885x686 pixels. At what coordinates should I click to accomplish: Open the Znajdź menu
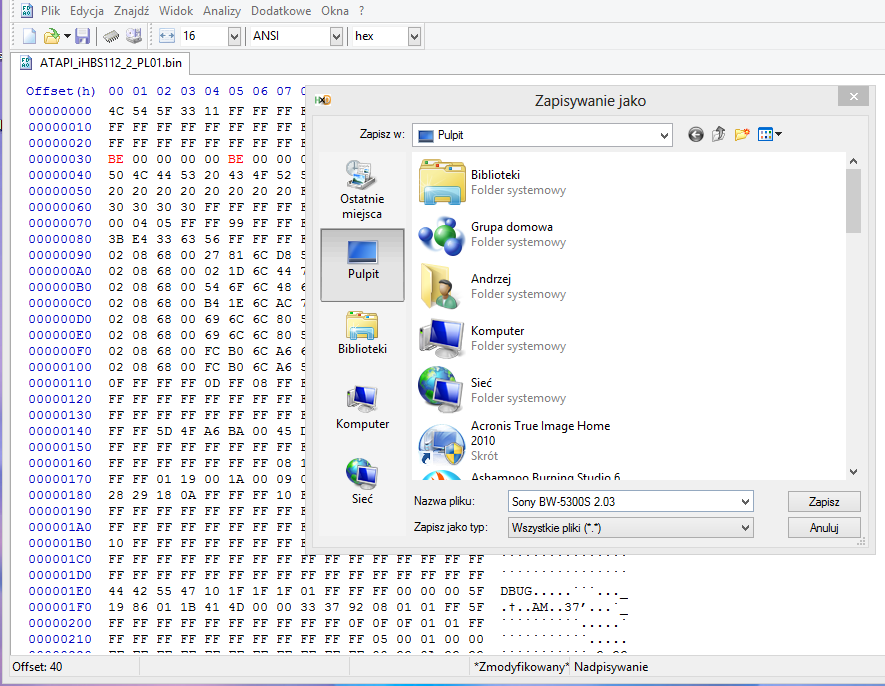click(x=132, y=11)
